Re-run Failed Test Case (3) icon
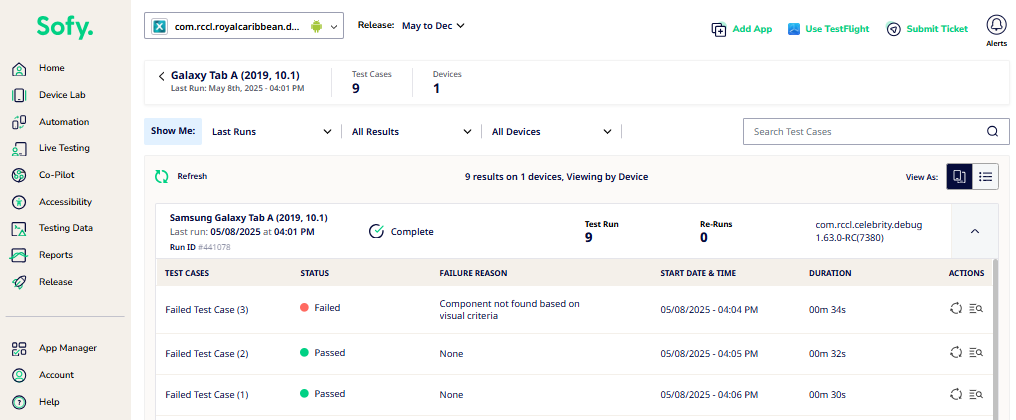The width and height of the screenshot is (1016, 420). coord(955,309)
